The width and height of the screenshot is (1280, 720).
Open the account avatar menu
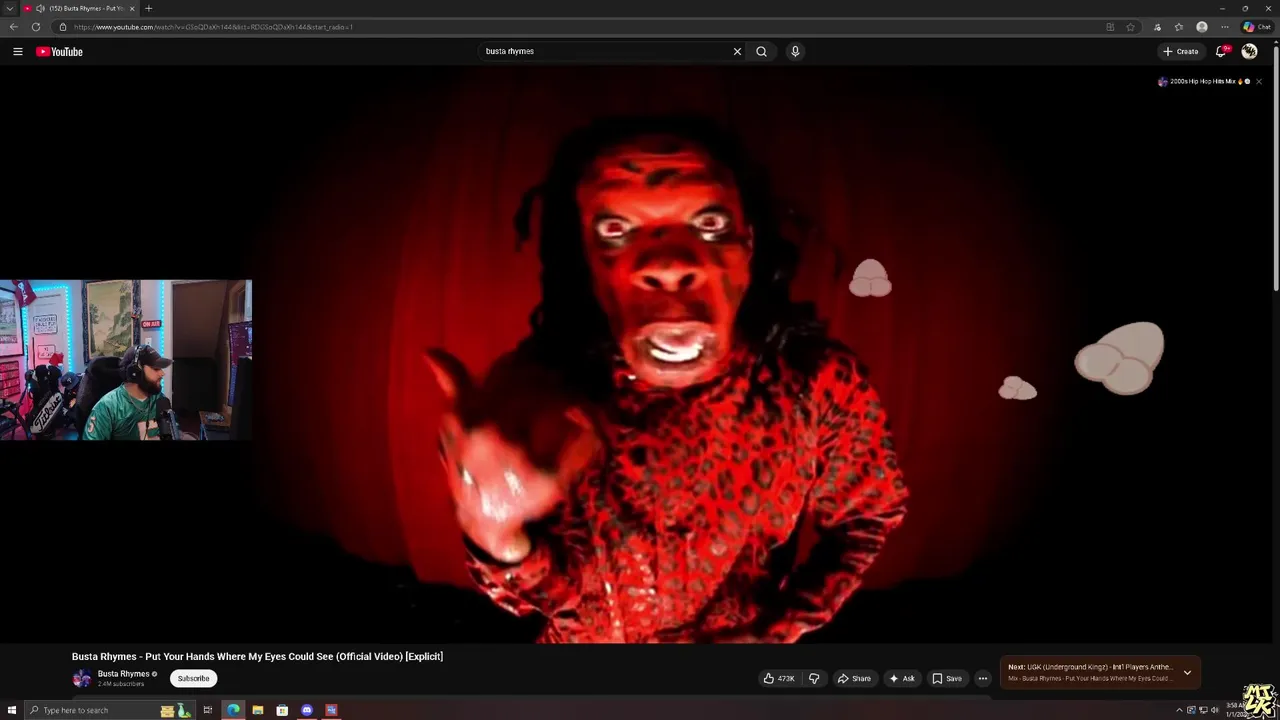[1249, 51]
